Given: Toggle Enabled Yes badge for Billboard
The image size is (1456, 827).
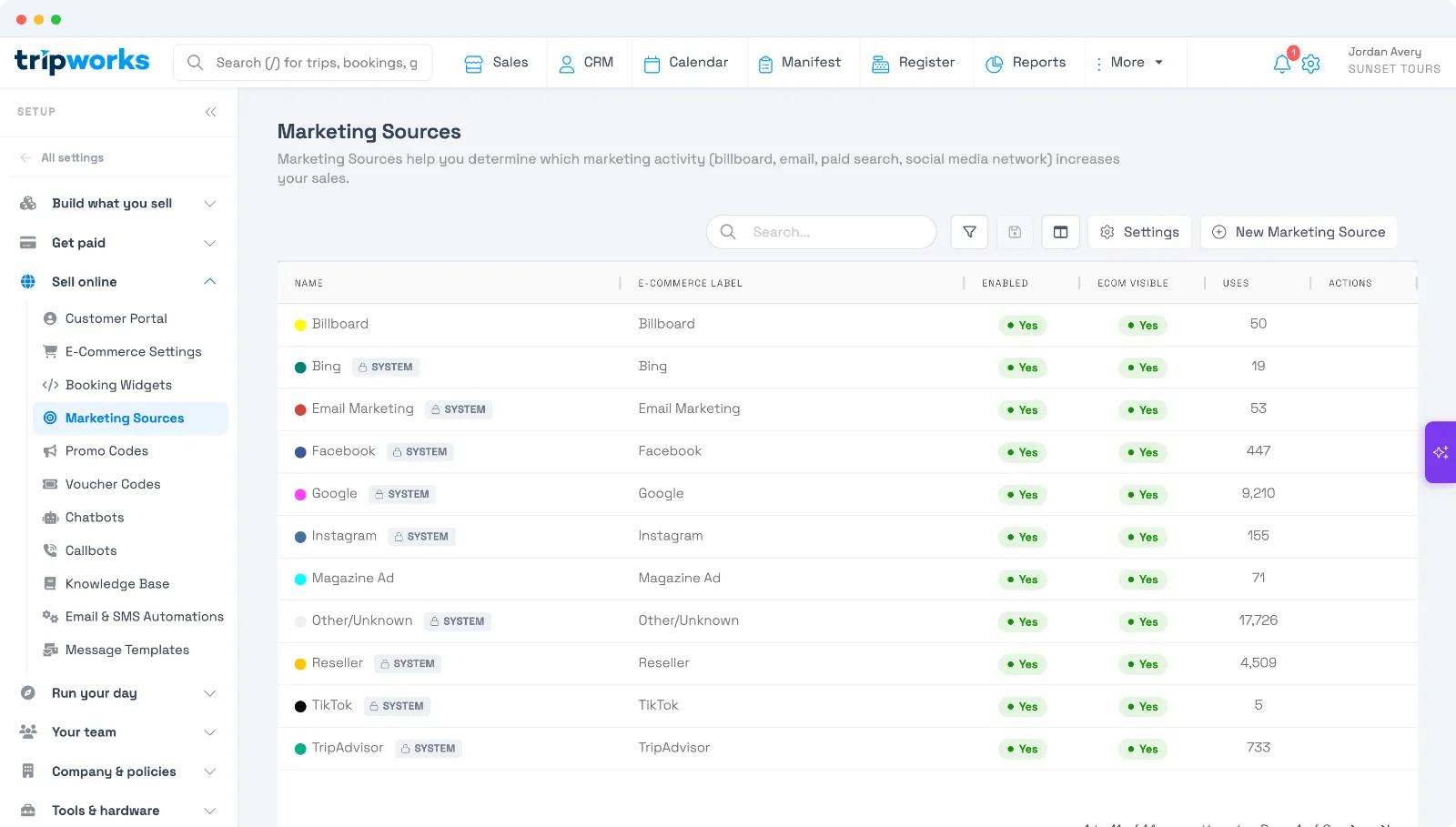Looking at the screenshot, I should click(1022, 326).
